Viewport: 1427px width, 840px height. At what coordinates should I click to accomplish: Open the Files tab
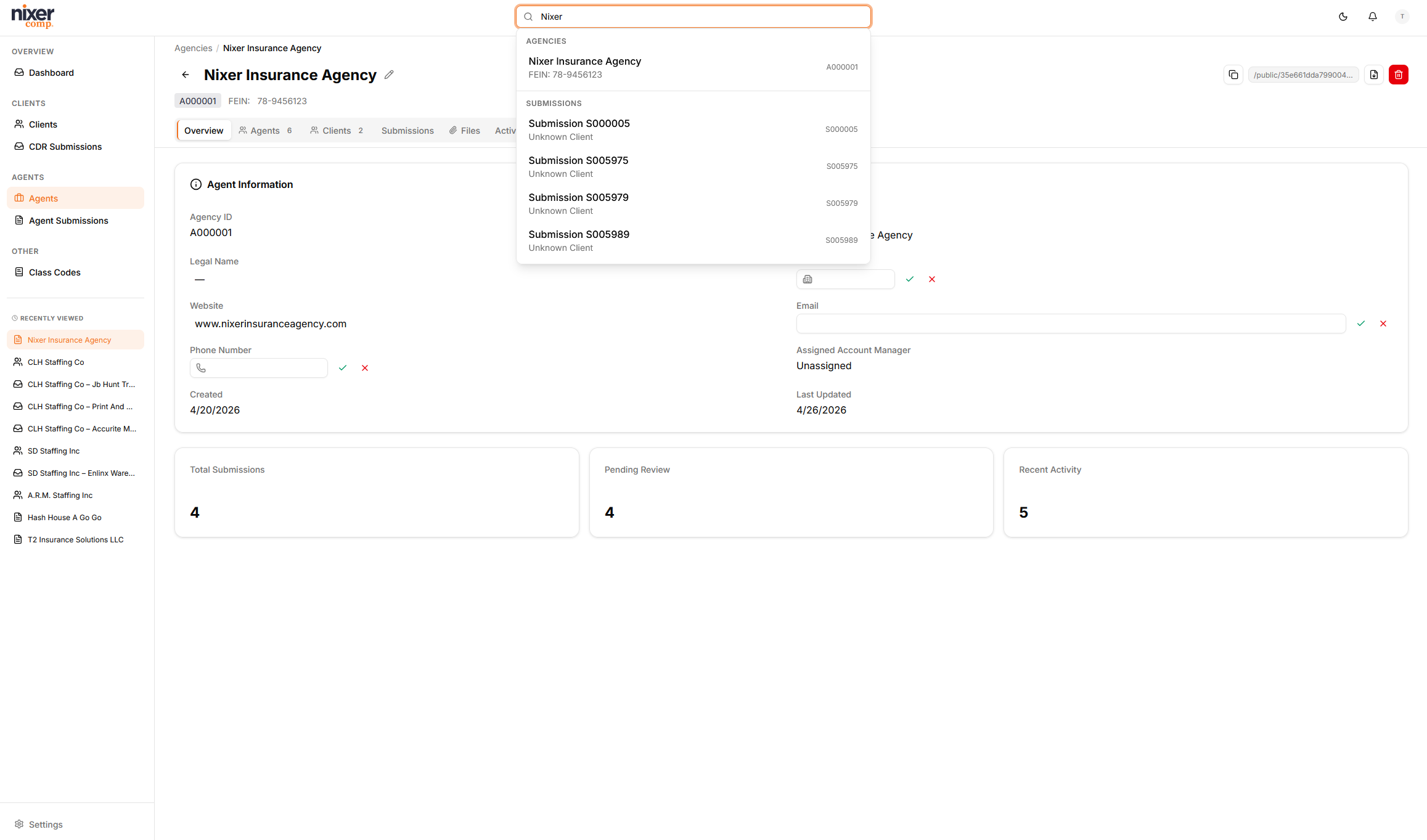click(465, 131)
